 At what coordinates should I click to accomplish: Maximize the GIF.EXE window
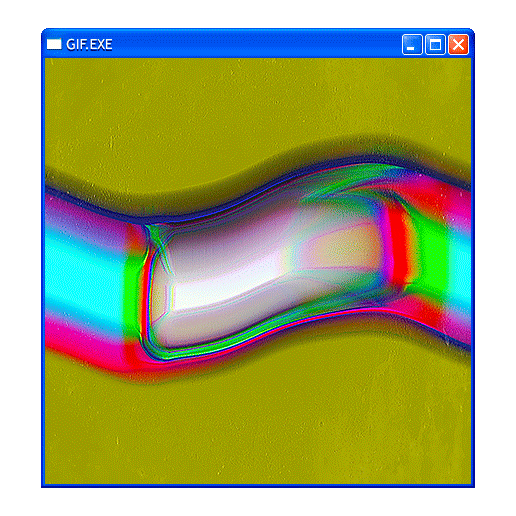click(435, 44)
